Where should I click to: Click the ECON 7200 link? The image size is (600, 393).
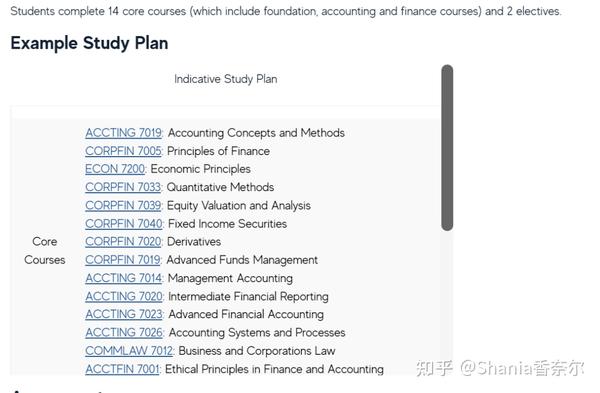point(115,169)
